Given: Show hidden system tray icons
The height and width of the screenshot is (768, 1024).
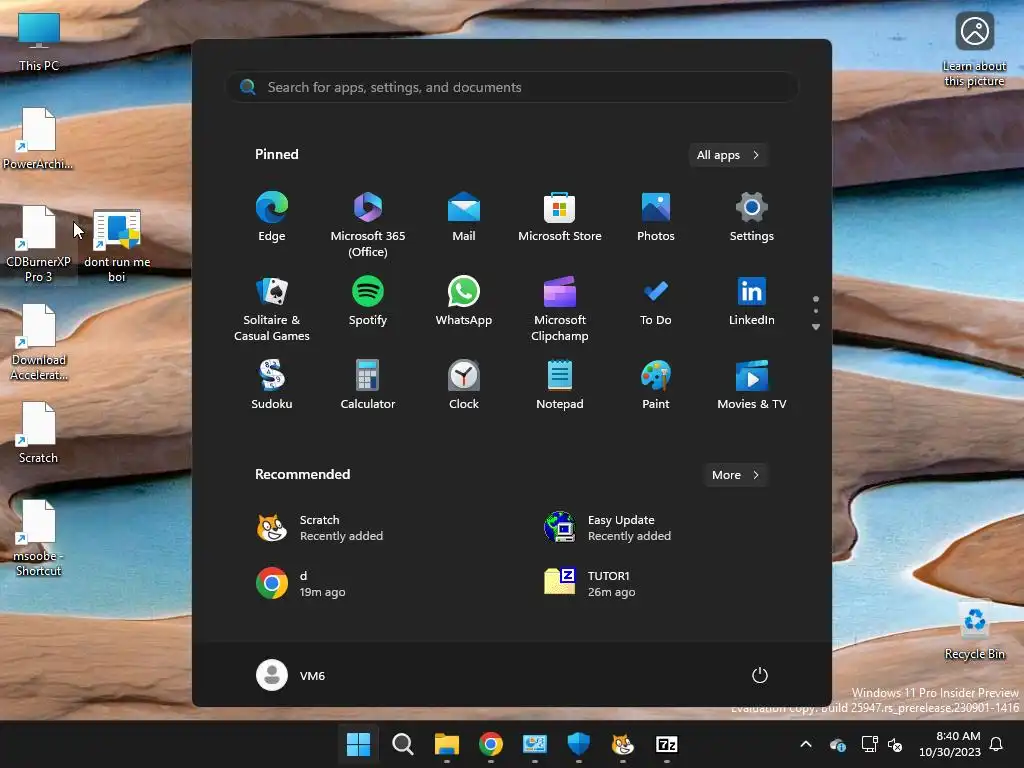Looking at the screenshot, I should tap(806, 744).
